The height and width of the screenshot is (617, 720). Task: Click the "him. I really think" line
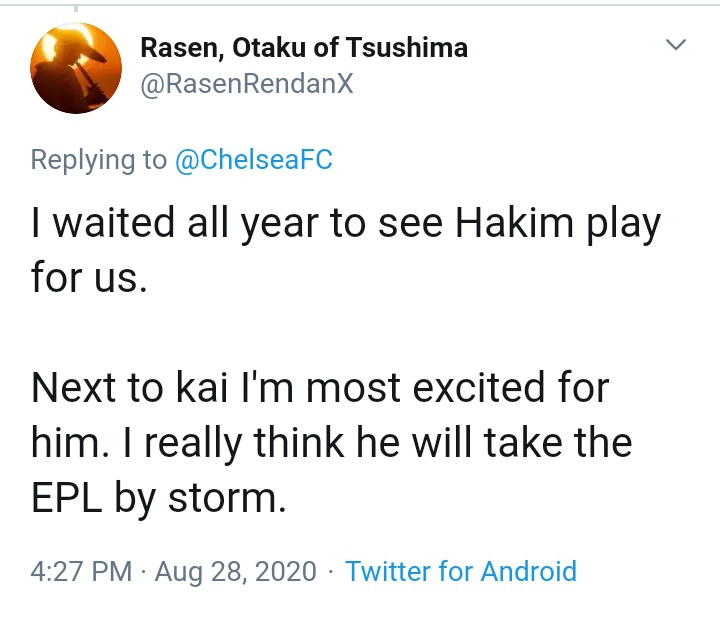[331, 442]
